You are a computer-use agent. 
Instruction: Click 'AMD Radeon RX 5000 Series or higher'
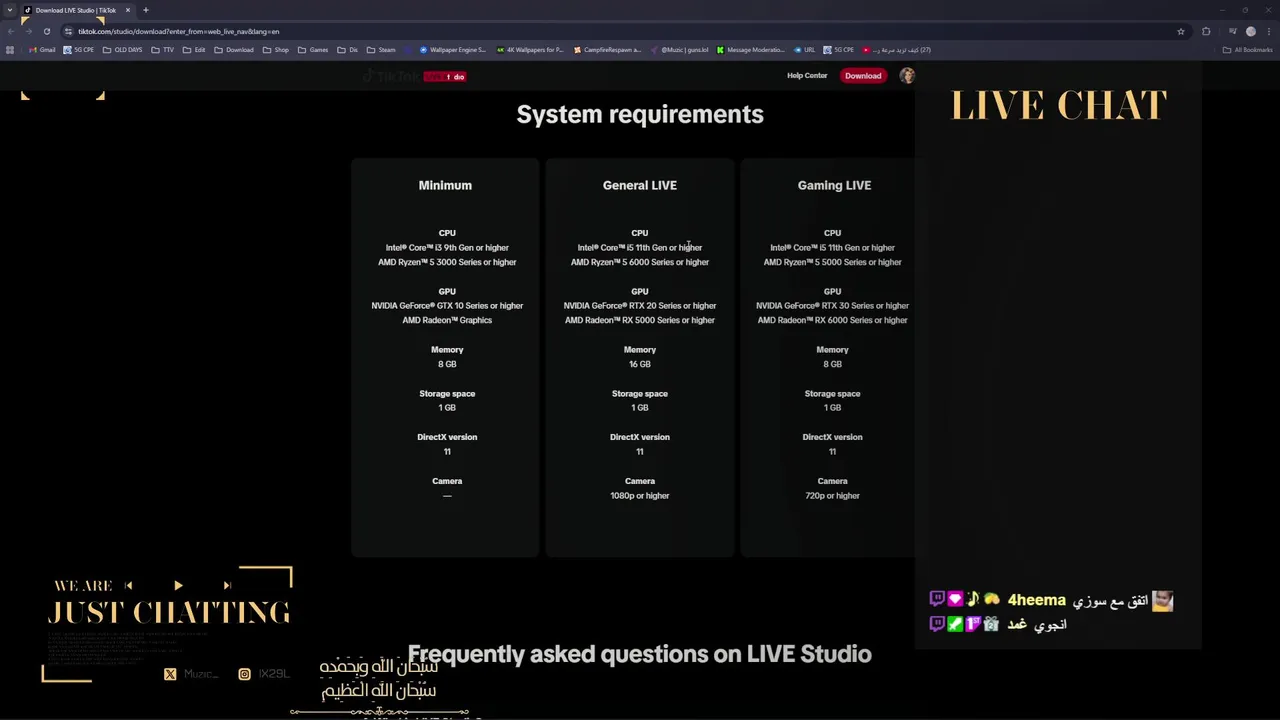(x=640, y=320)
